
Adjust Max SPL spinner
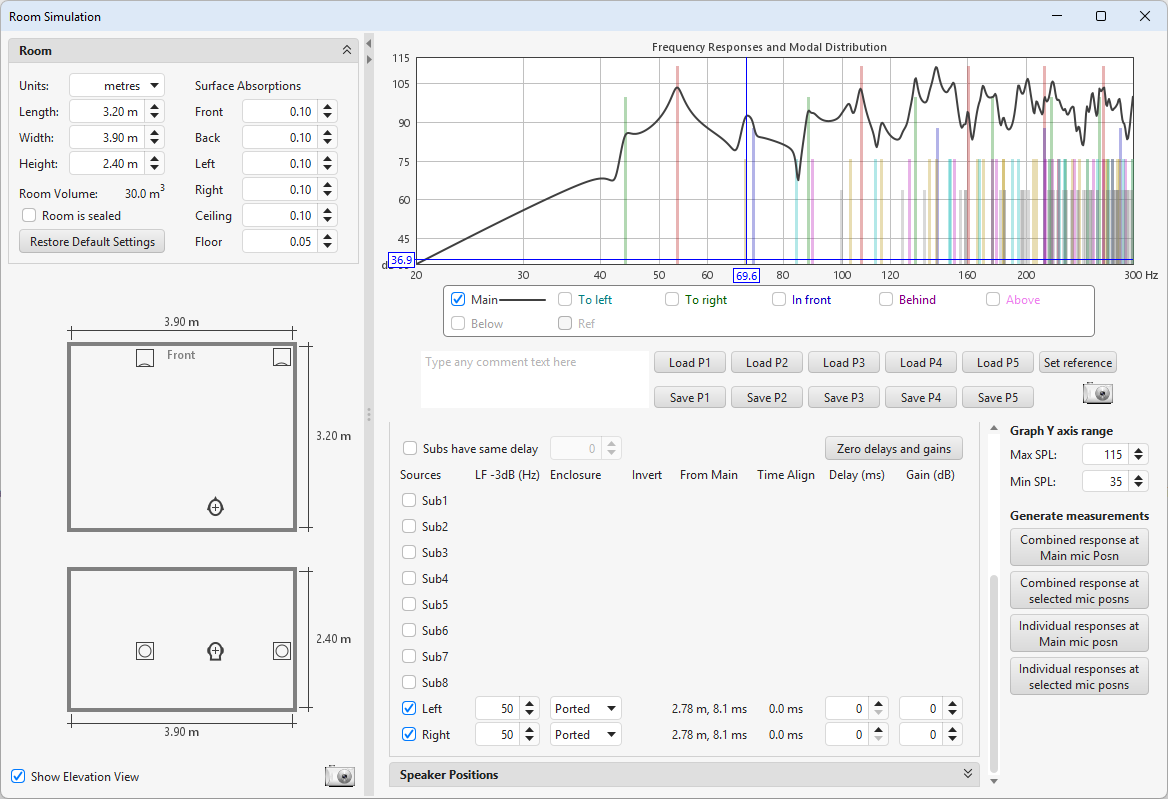1138,454
